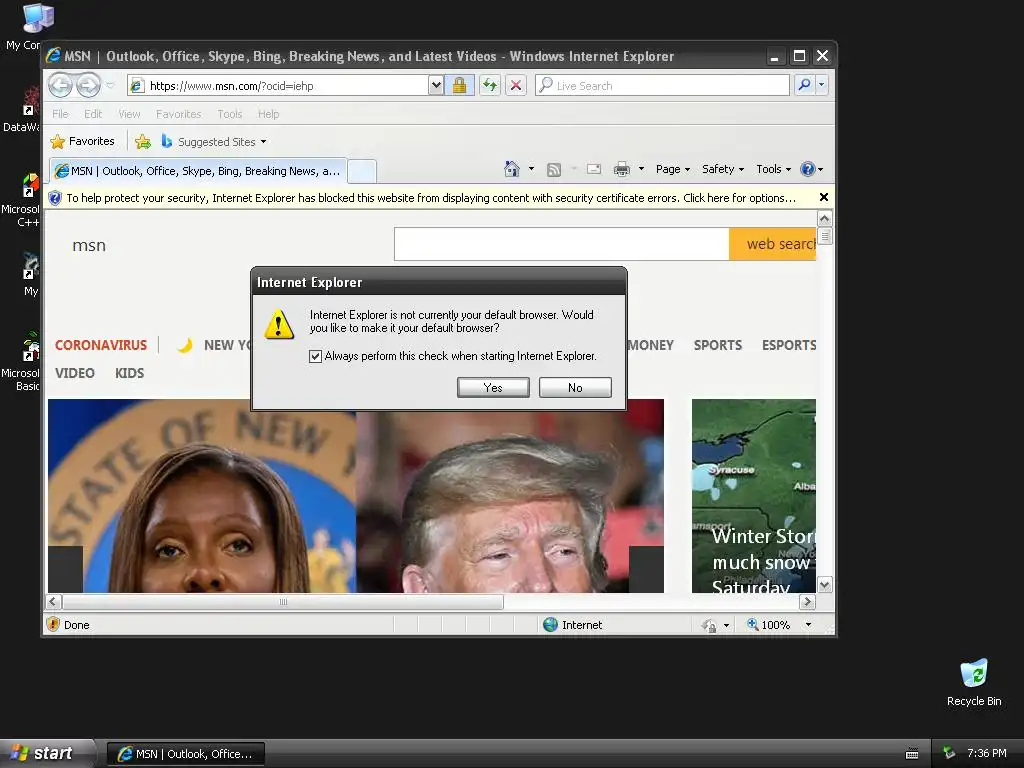Close the security information bar

[x=824, y=197]
